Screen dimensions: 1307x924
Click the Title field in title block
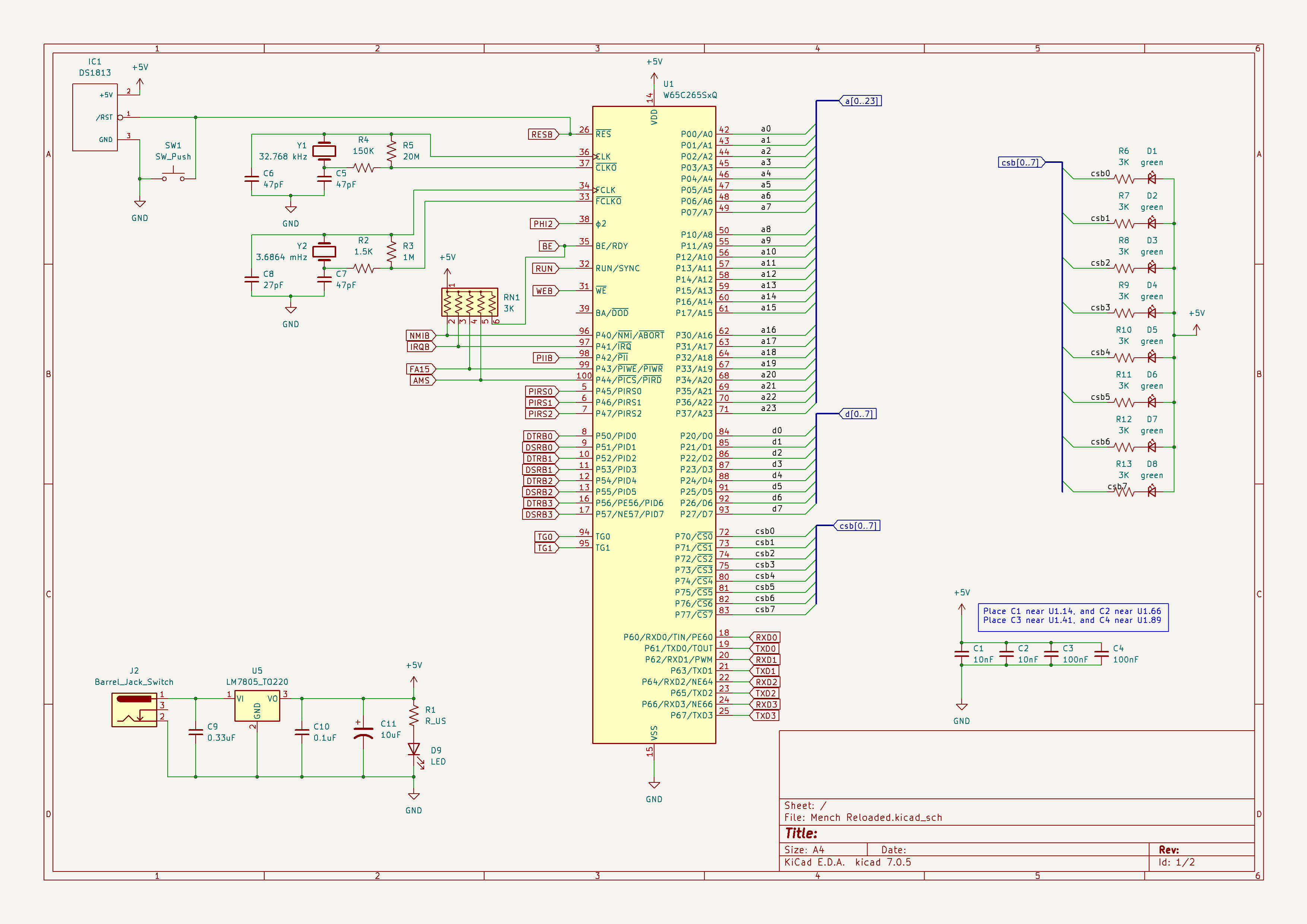coord(802,833)
